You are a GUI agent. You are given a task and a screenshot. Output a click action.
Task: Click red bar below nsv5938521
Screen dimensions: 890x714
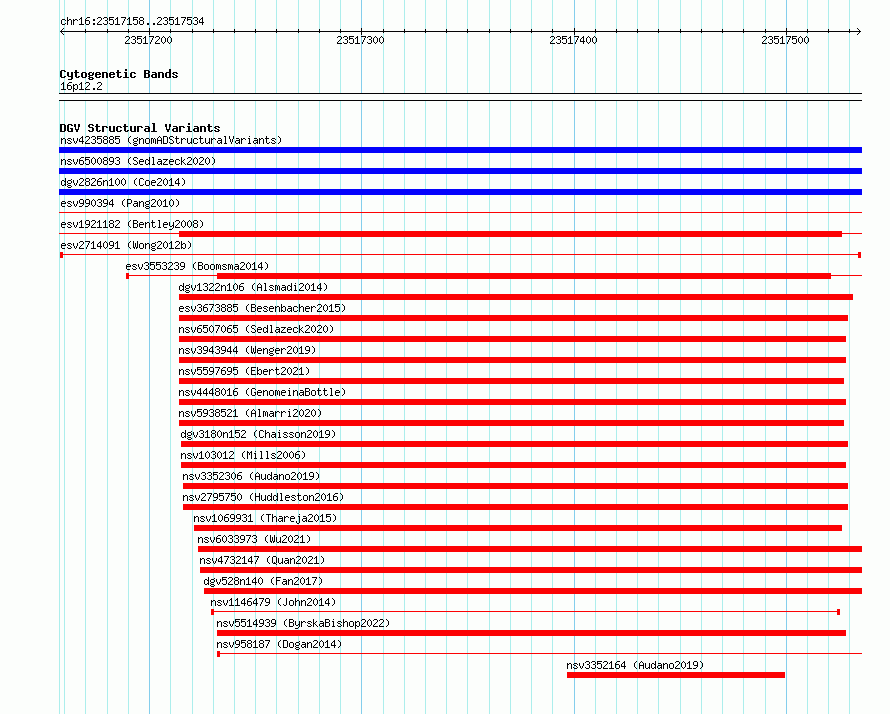(511, 423)
